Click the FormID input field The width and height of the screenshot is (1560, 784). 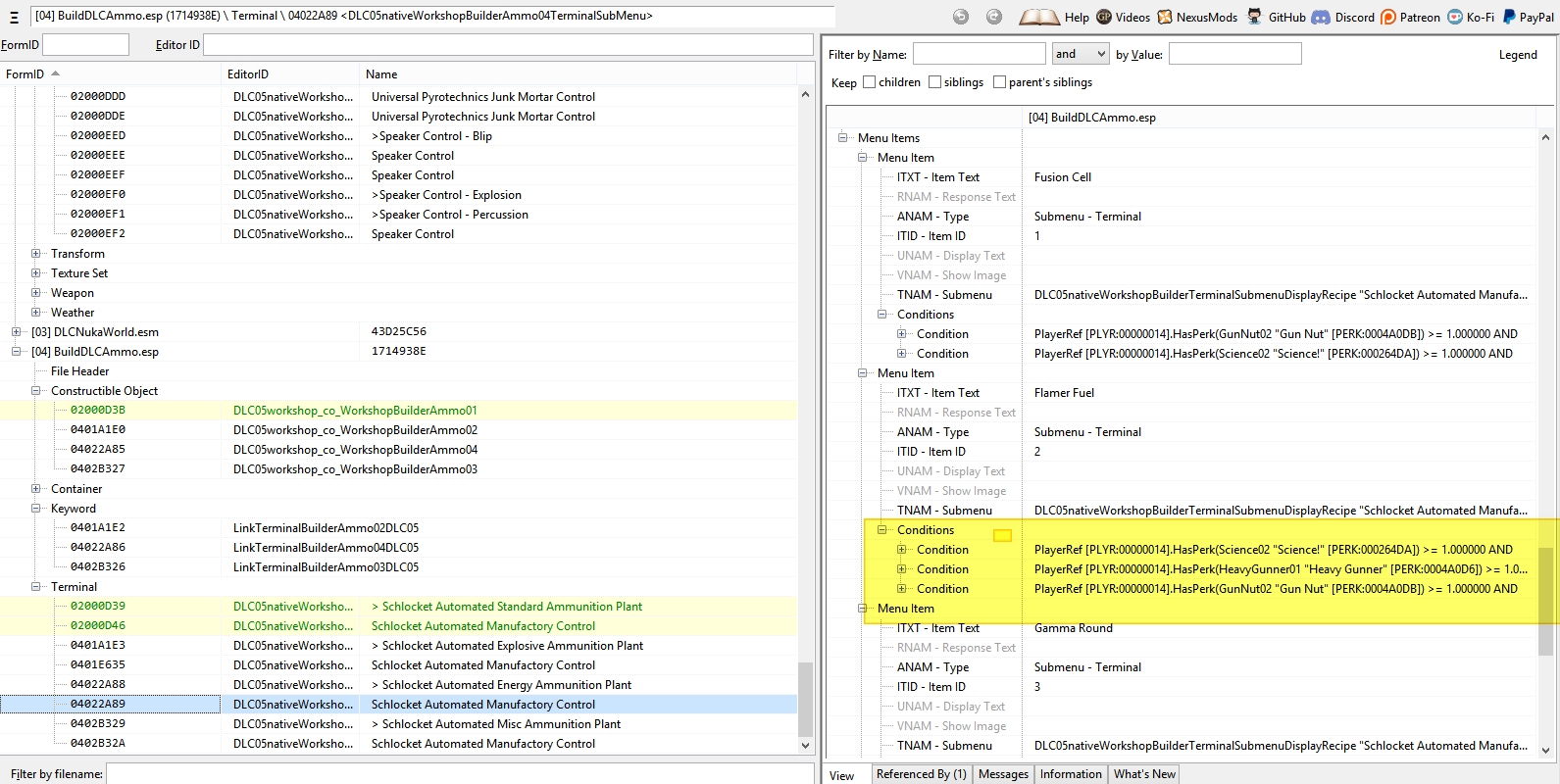[x=85, y=45]
